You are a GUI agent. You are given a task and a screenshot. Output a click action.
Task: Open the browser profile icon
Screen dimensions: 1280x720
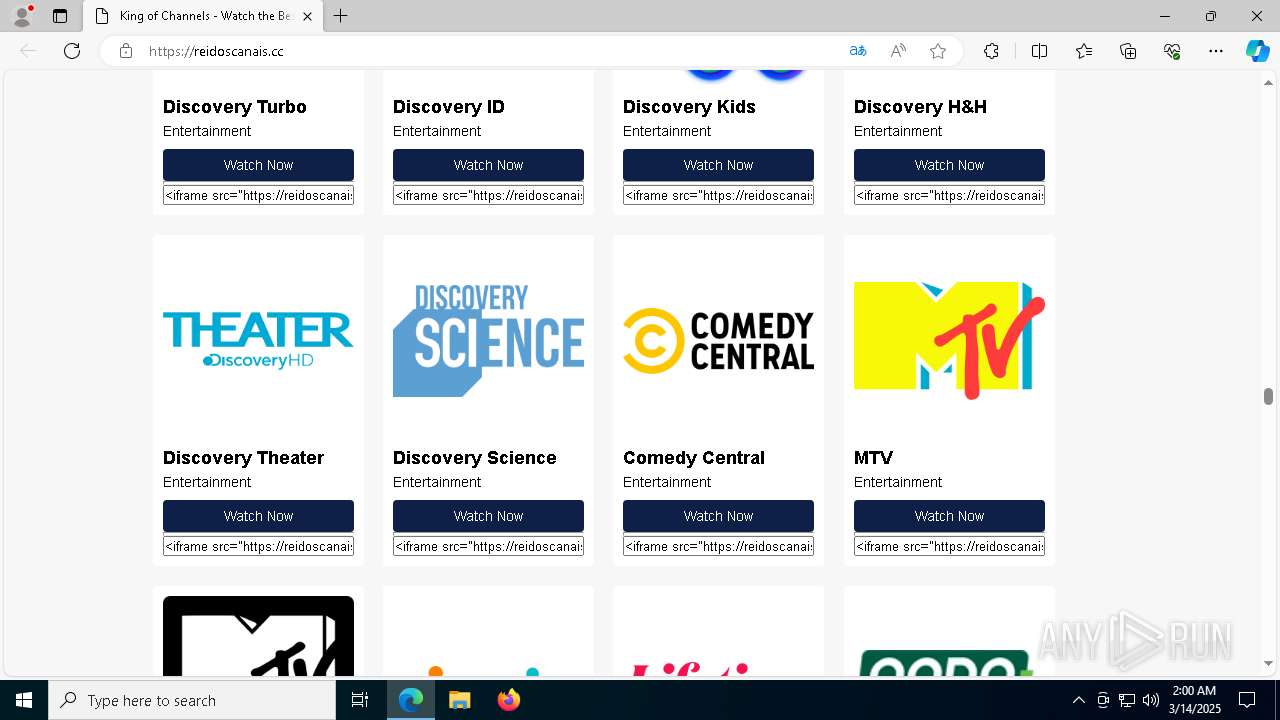(22, 16)
